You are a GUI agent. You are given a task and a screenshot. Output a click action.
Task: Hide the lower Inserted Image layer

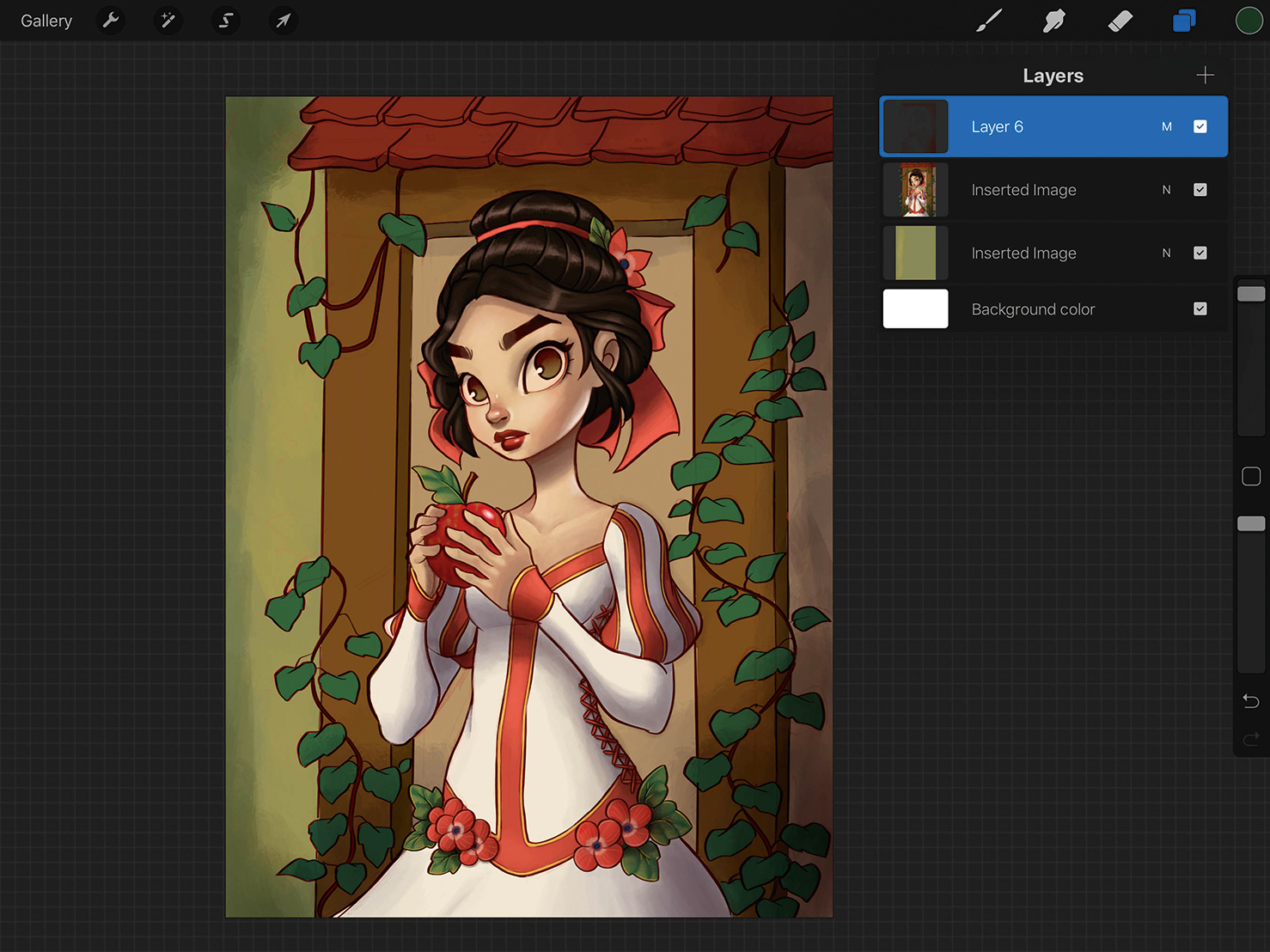(x=1200, y=253)
